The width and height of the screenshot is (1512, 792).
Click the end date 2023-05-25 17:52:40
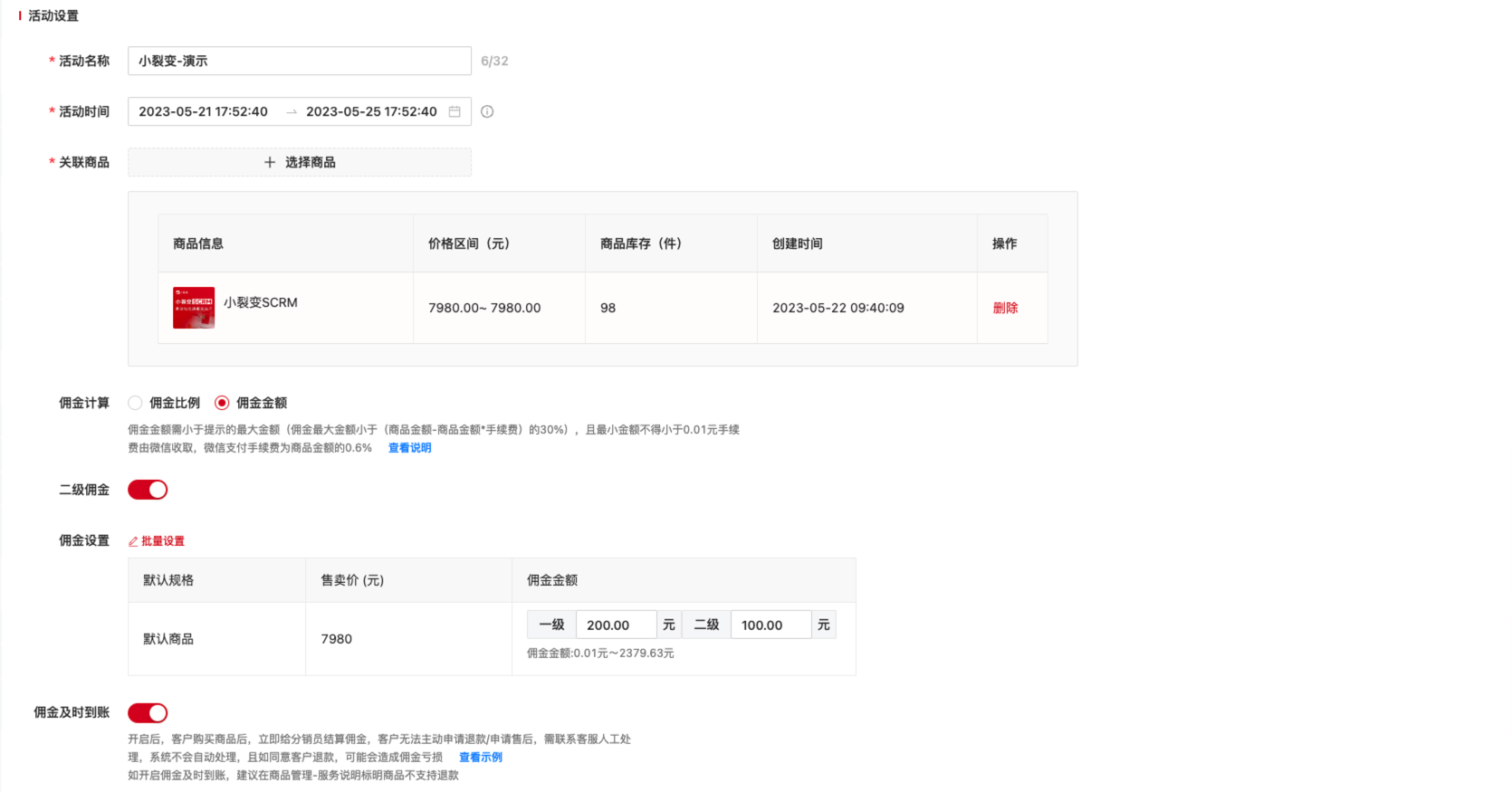[371, 111]
